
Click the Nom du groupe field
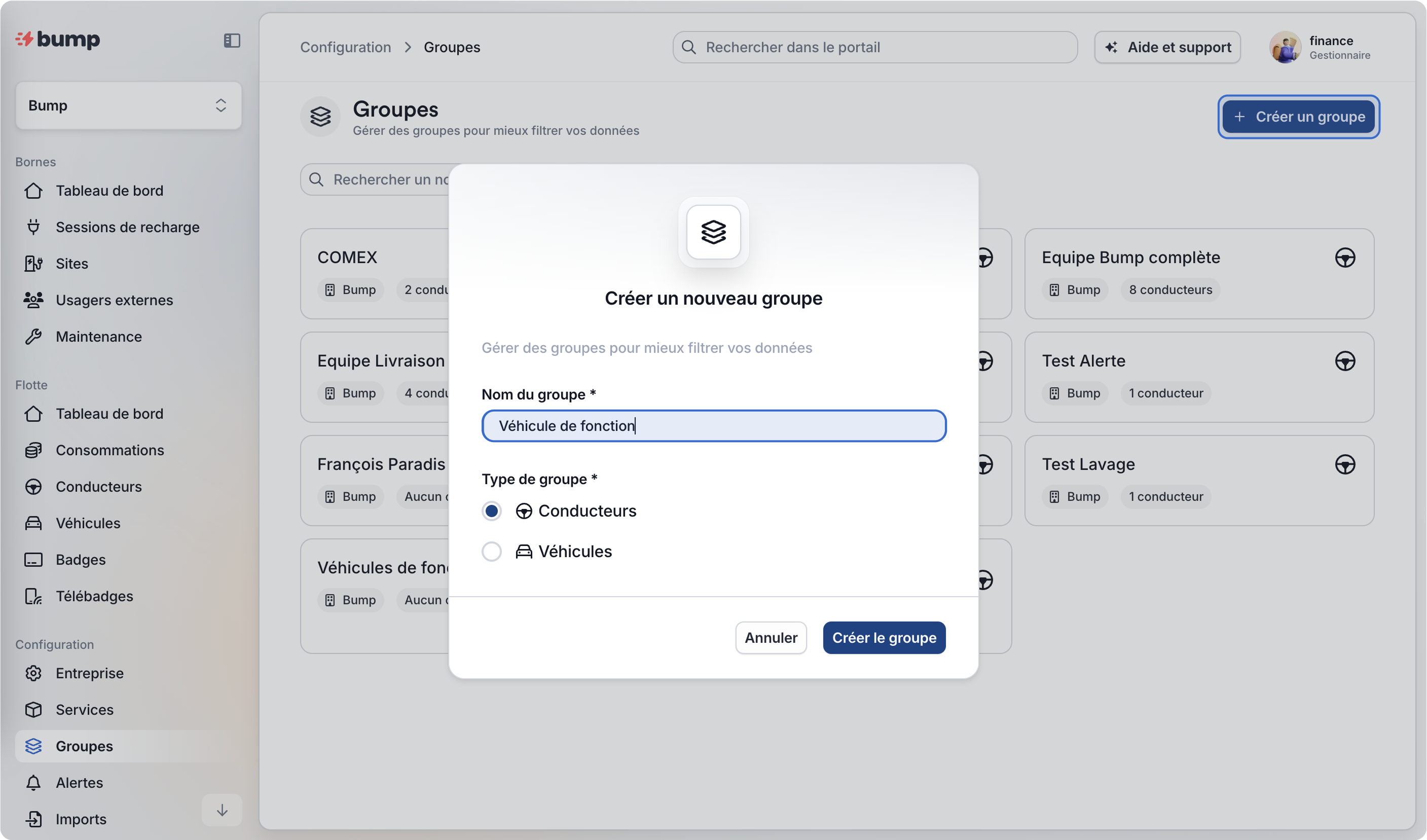point(713,425)
